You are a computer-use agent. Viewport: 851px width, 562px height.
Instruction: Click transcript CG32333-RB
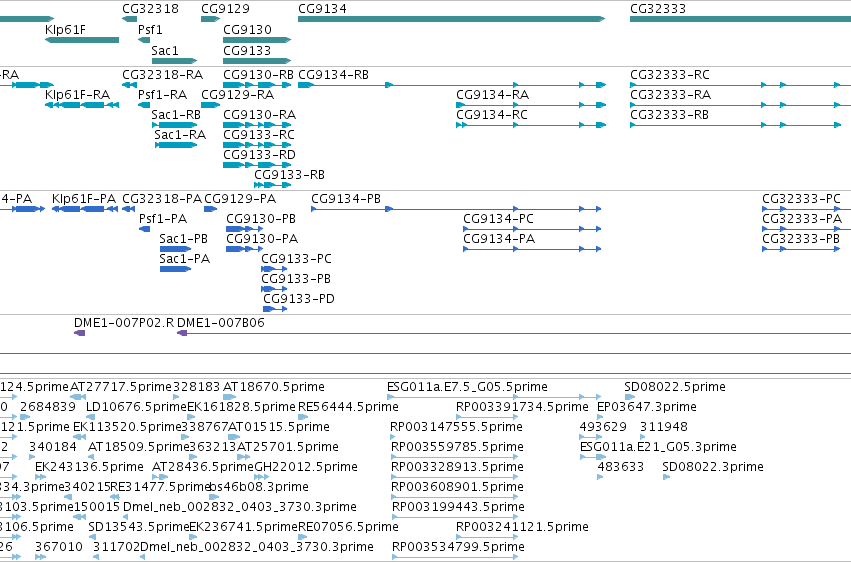click(735, 125)
